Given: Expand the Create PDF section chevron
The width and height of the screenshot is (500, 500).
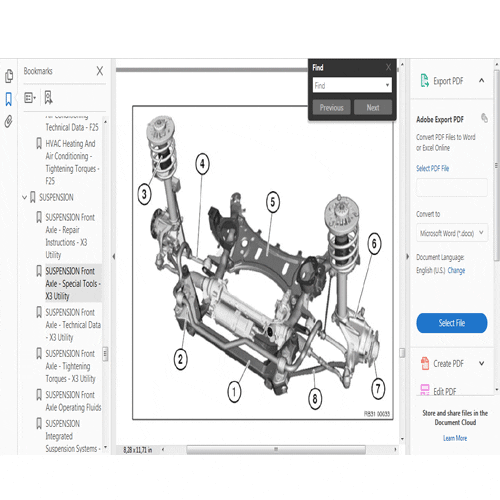Looking at the screenshot, I should click(482, 363).
